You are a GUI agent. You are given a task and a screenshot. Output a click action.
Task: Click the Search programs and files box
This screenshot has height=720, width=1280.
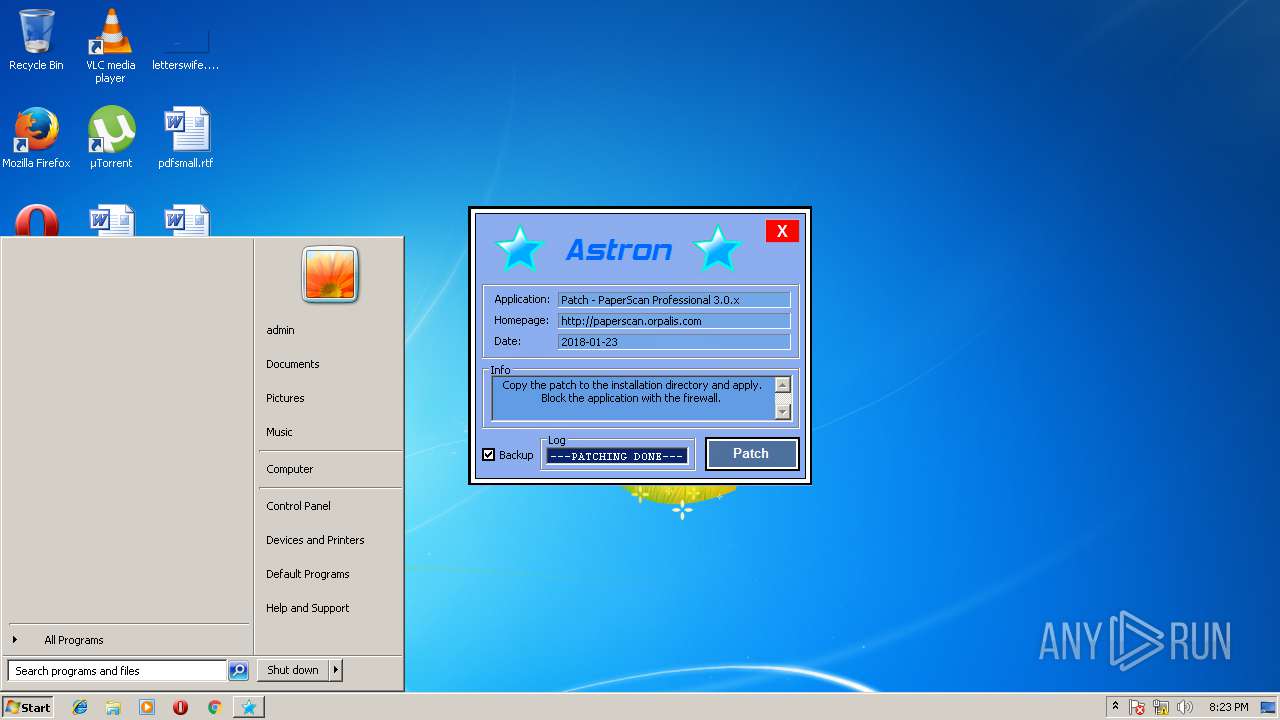[x=117, y=671]
